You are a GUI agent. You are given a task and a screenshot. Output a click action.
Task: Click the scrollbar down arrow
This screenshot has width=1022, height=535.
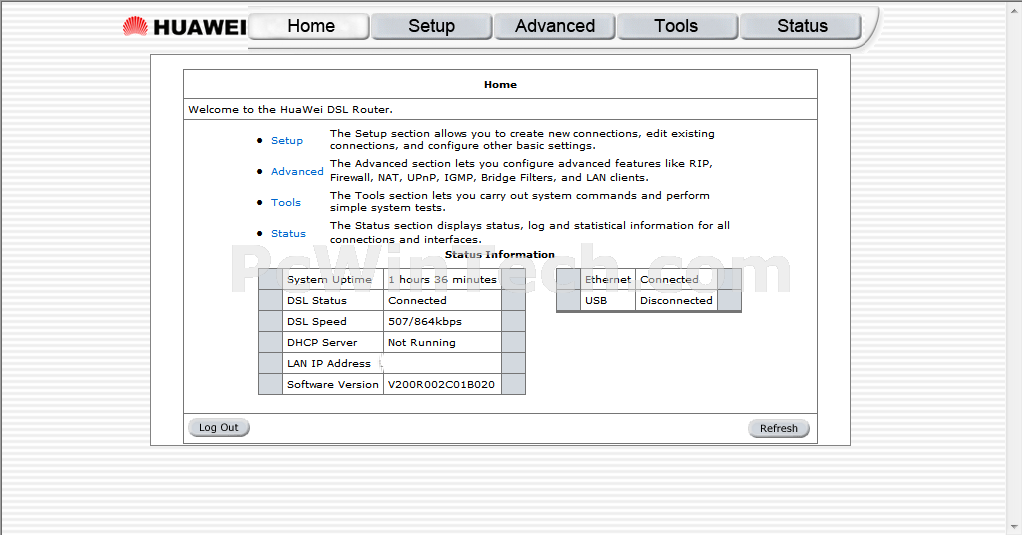coord(1014,527)
